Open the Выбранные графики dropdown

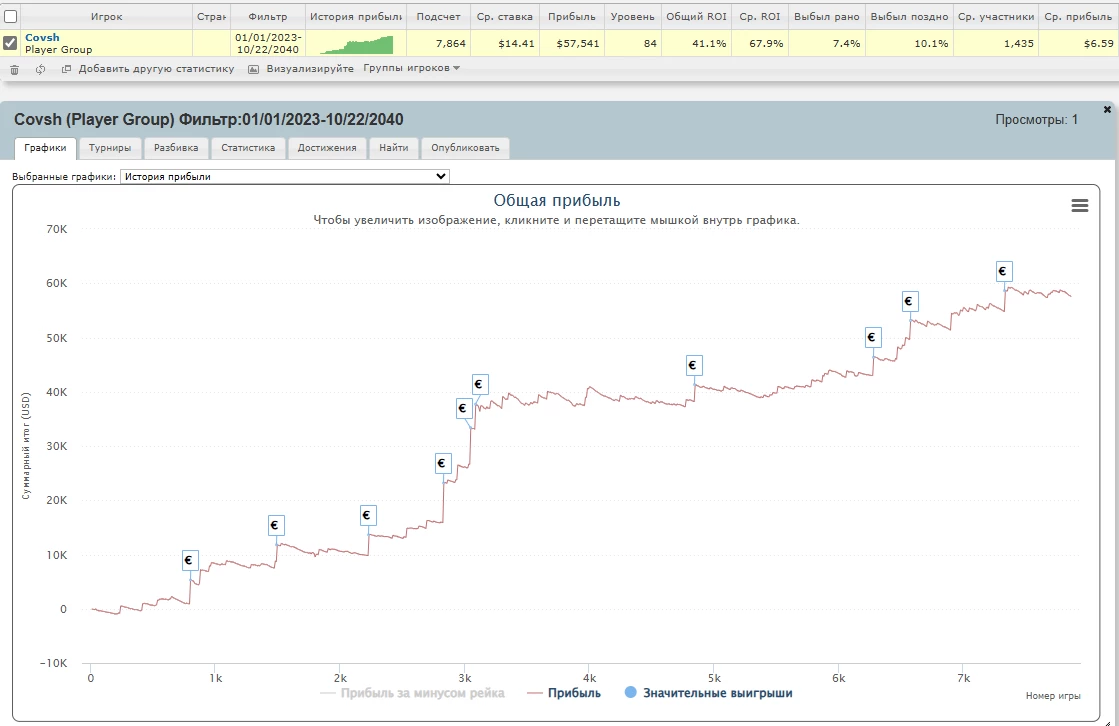(x=284, y=176)
